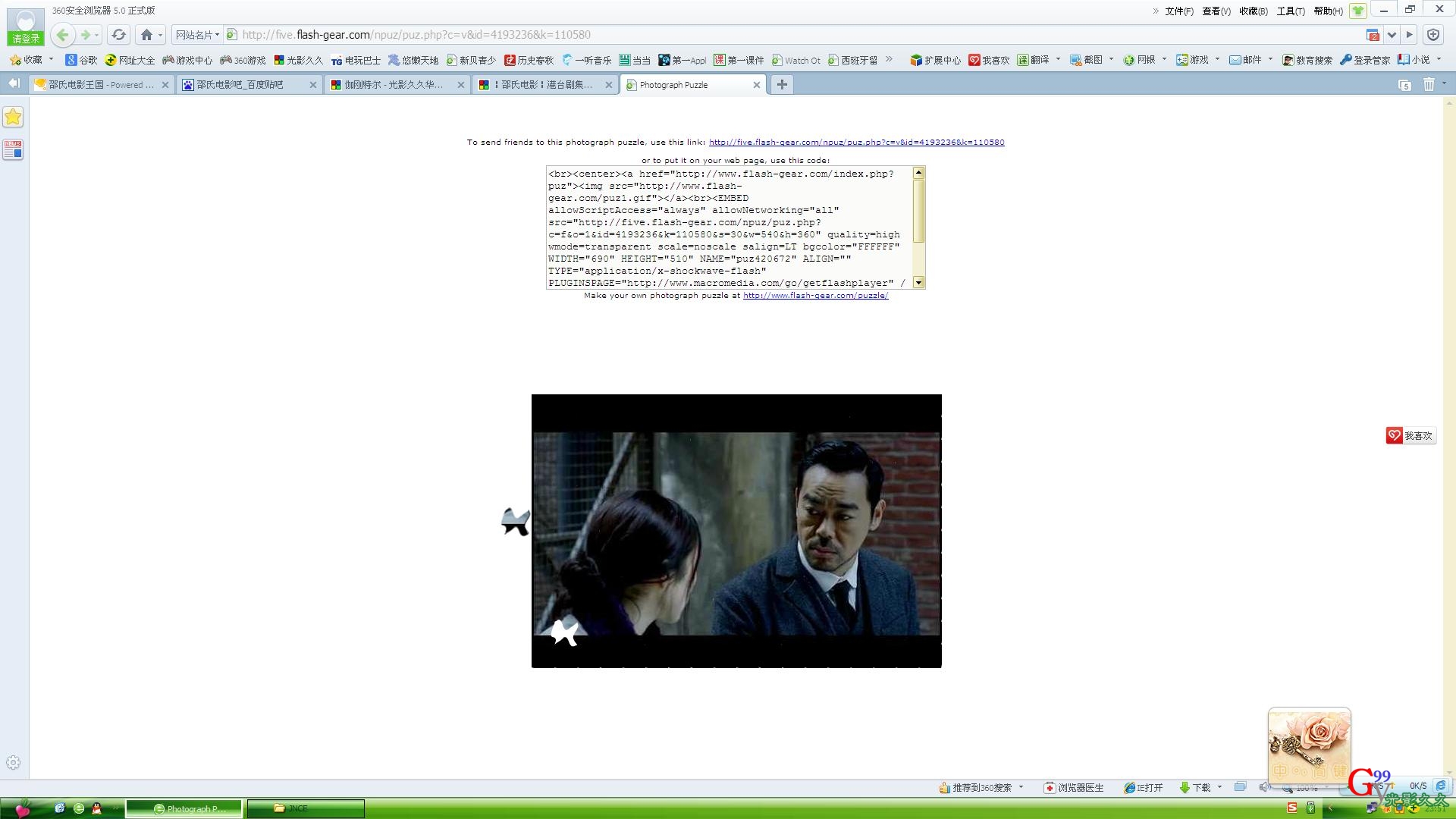The width and height of the screenshot is (1456, 819).
Task: Expand the 网银 dropdown arrow
Action: click(1164, 59)
